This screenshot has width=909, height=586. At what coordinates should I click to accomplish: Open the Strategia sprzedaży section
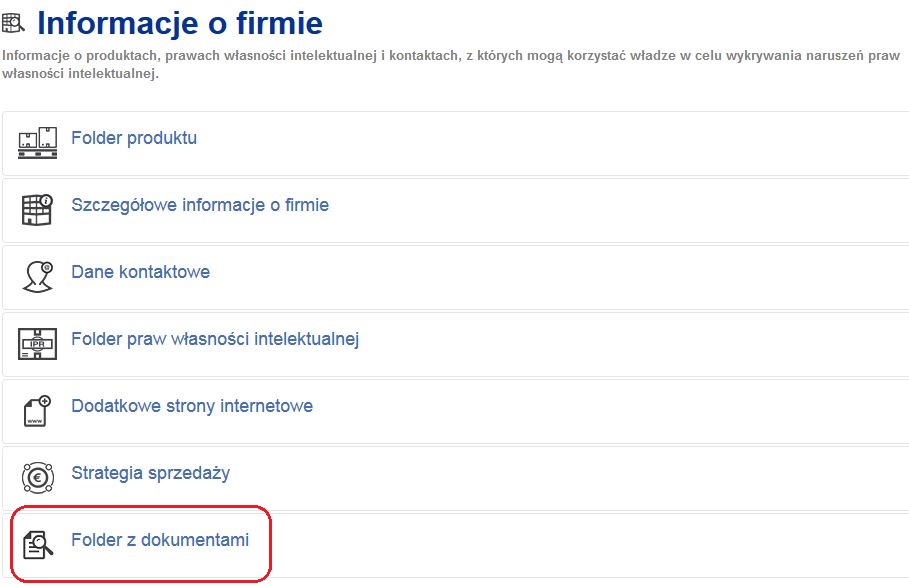tap(151, 473)
